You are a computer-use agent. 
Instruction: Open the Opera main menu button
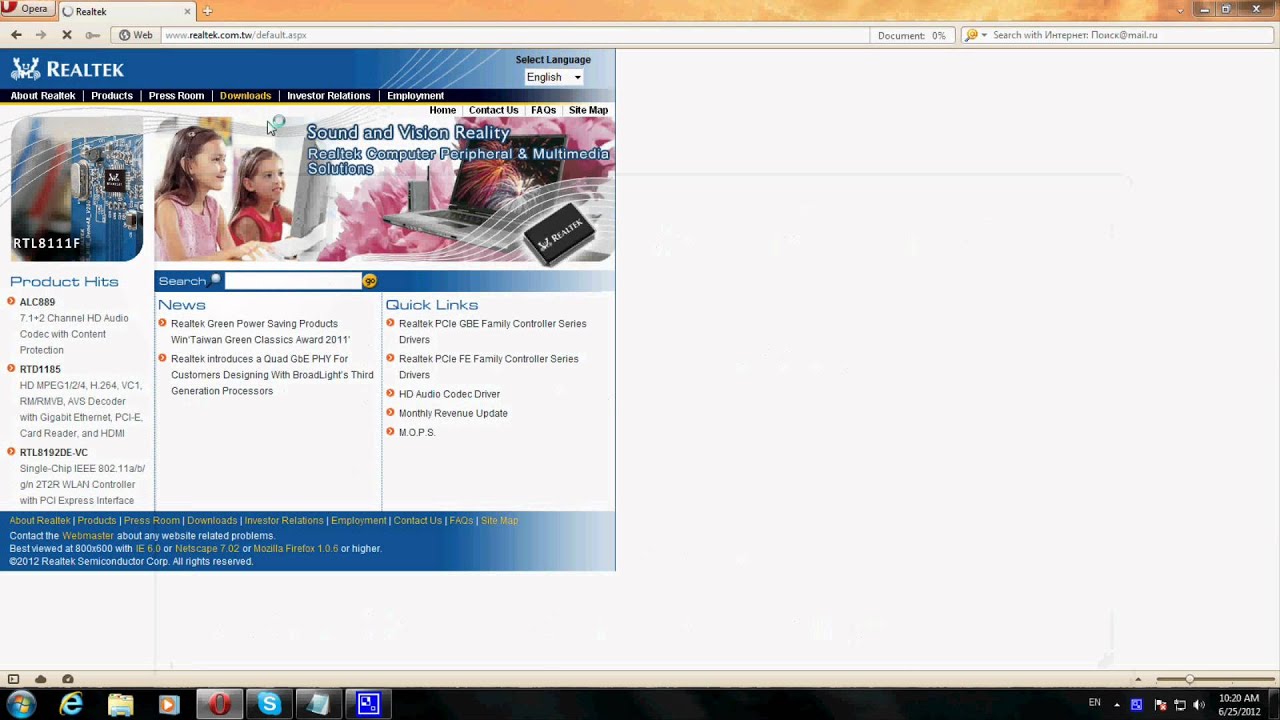pos(27,9)
